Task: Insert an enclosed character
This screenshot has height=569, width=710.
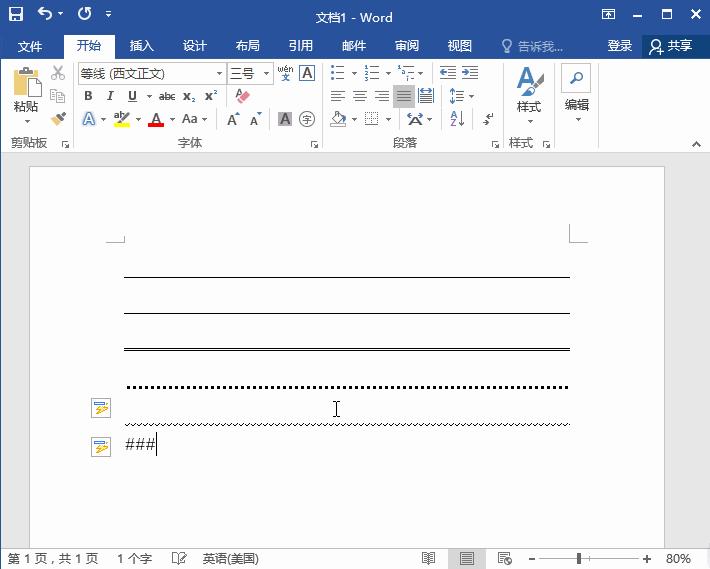Action: point(307,119)
